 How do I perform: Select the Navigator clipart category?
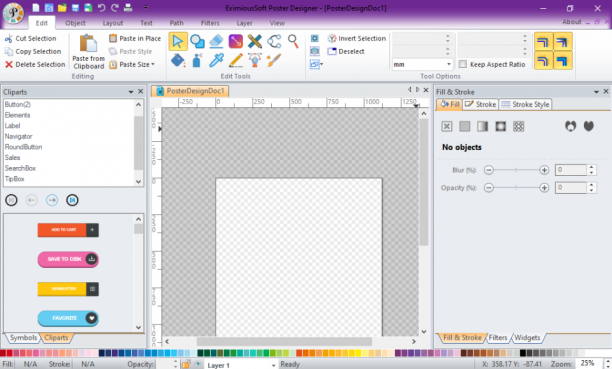(x=18, y=136)
